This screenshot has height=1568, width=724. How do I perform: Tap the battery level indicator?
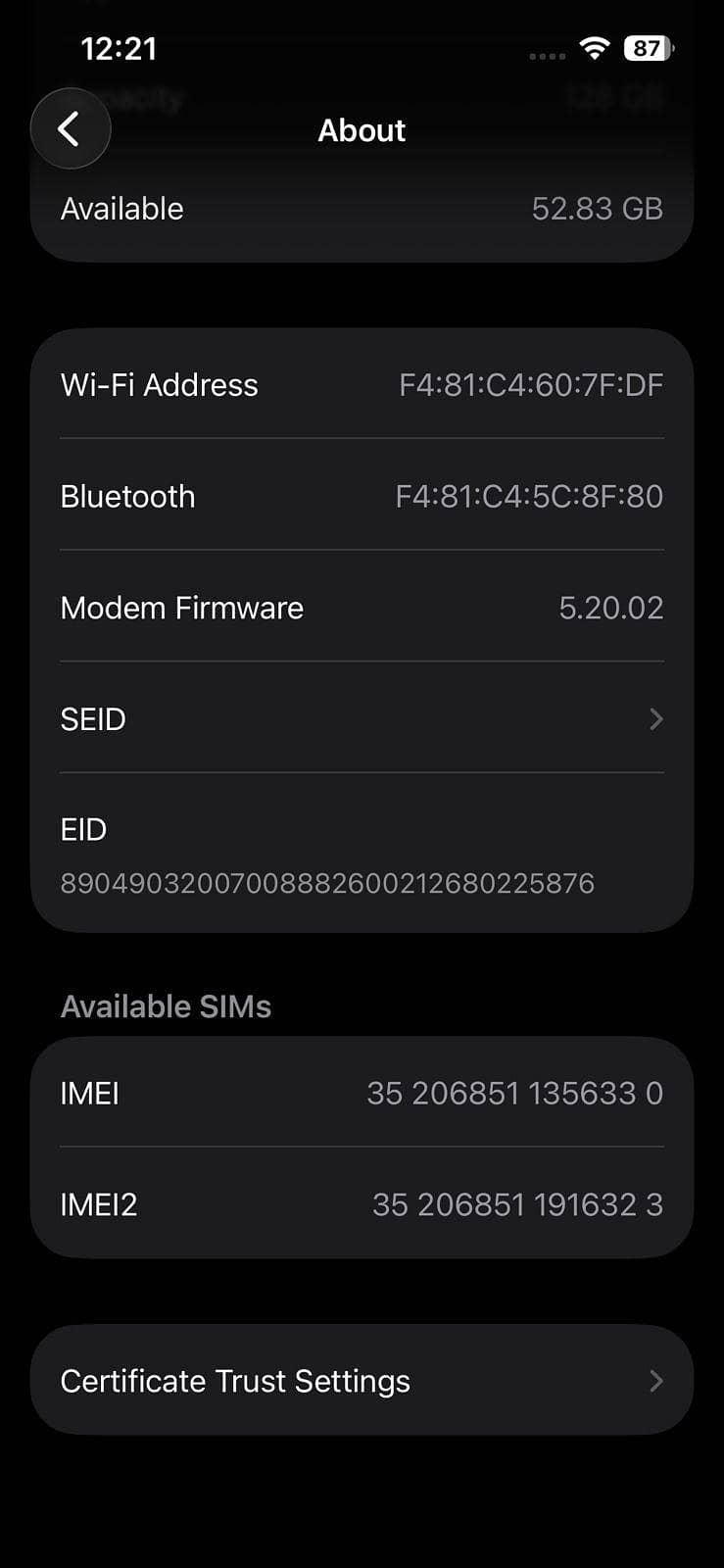648,48
